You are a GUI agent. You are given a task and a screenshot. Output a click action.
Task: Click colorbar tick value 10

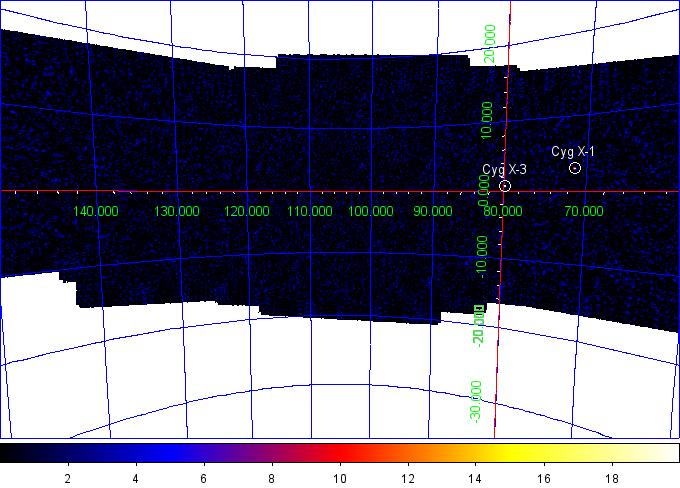[x=340, y=478]
